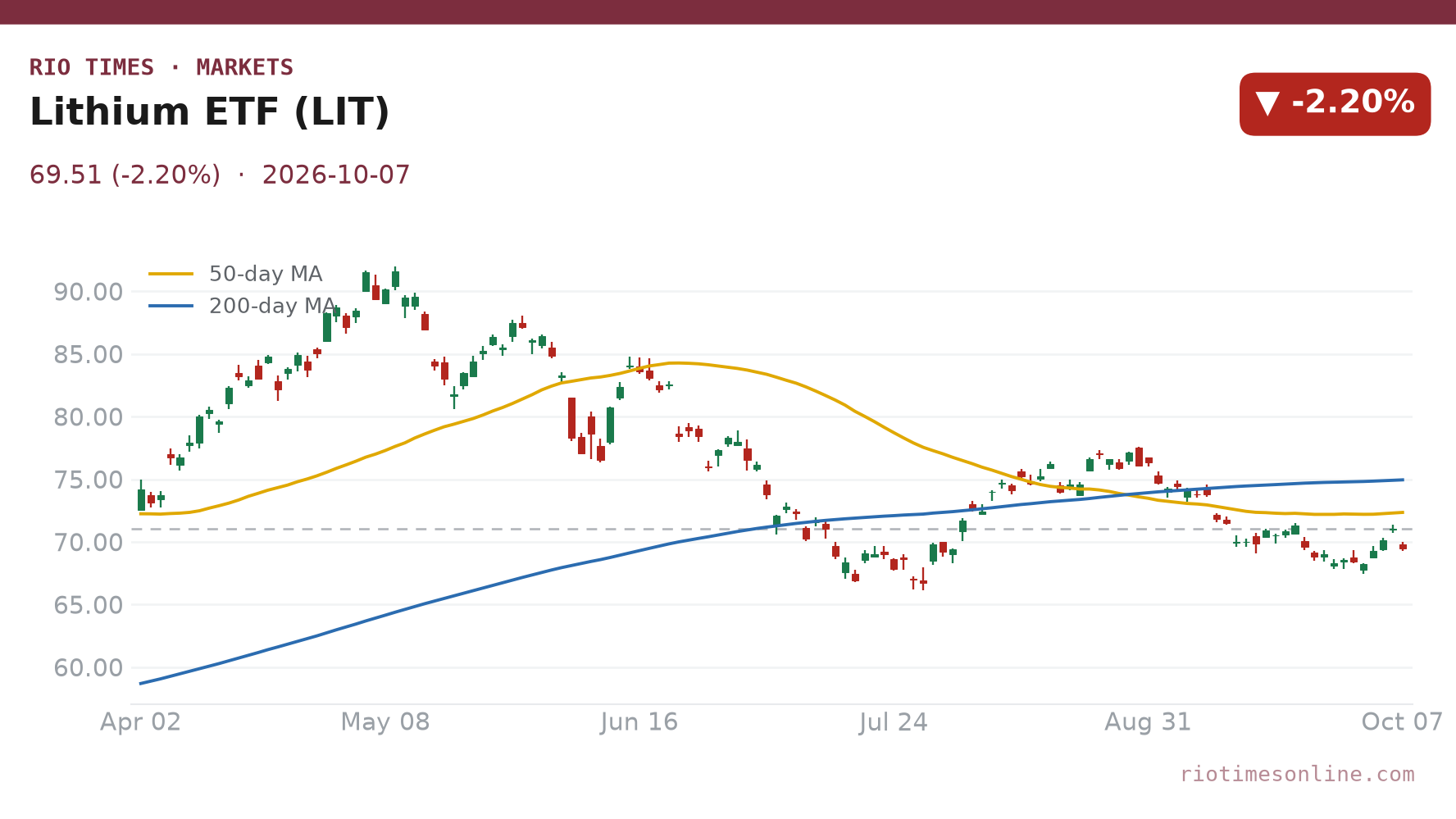Screen dimensions: 1456x819
Task: Click the 65.00 y-axis label
Action: click(89, 606)
